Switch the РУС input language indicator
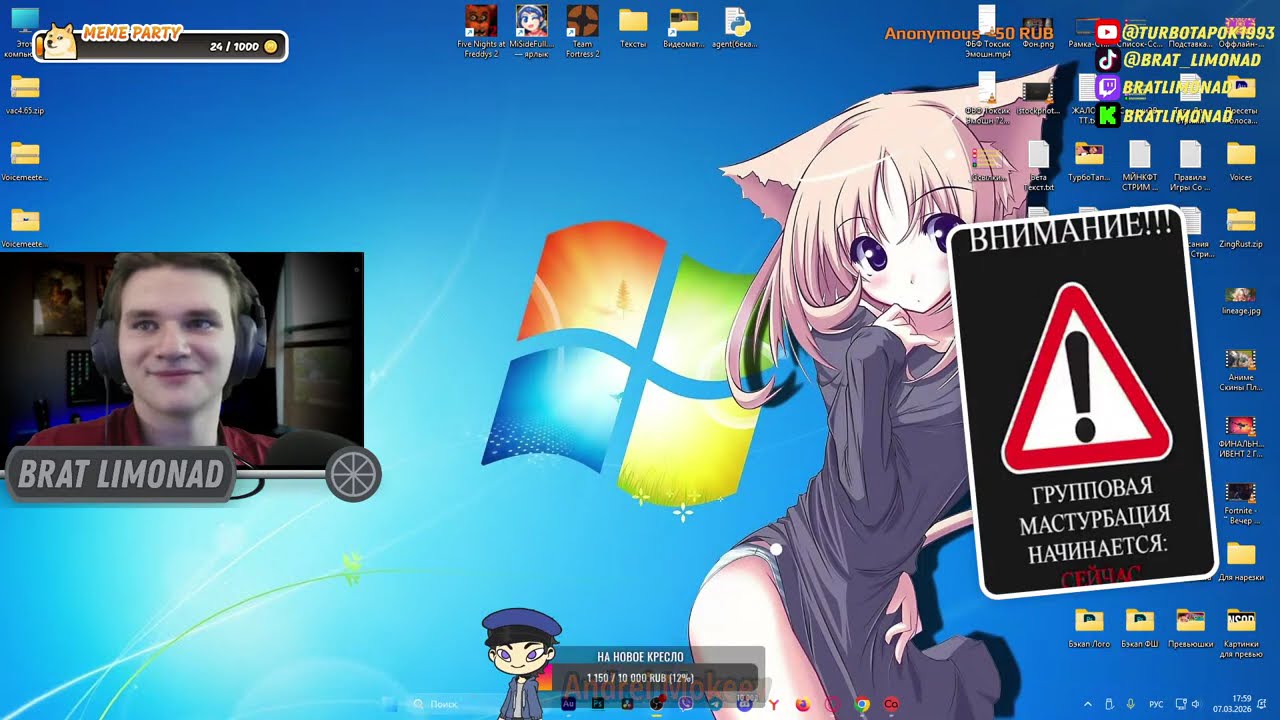This screenshot has height=720, width=1280. pos(1156,704)
